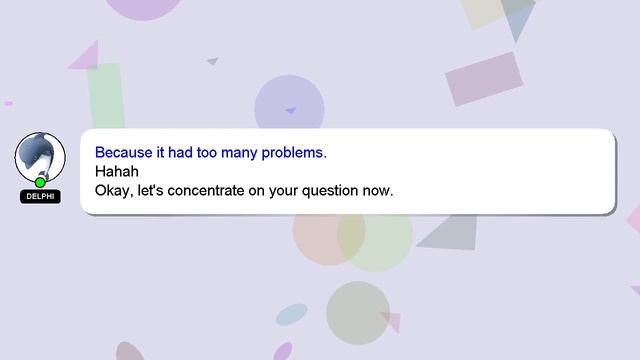
Task: Click the beige square at the top right
Action: point(484,13)
